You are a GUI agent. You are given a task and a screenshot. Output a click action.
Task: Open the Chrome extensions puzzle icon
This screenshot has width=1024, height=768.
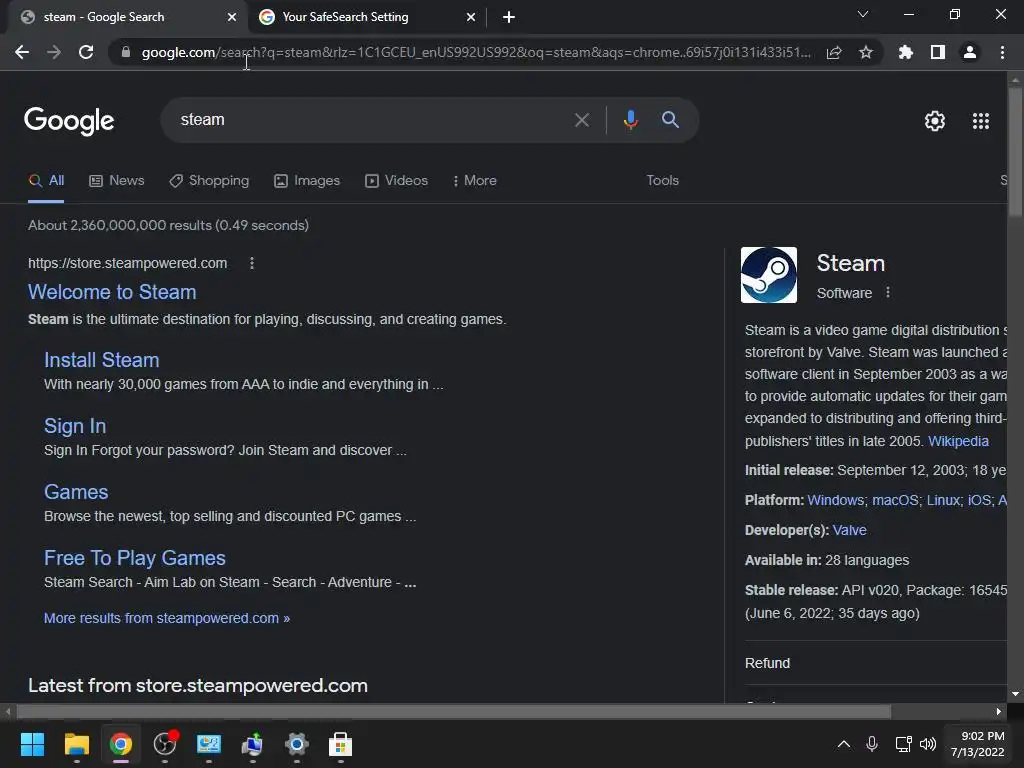906,52
